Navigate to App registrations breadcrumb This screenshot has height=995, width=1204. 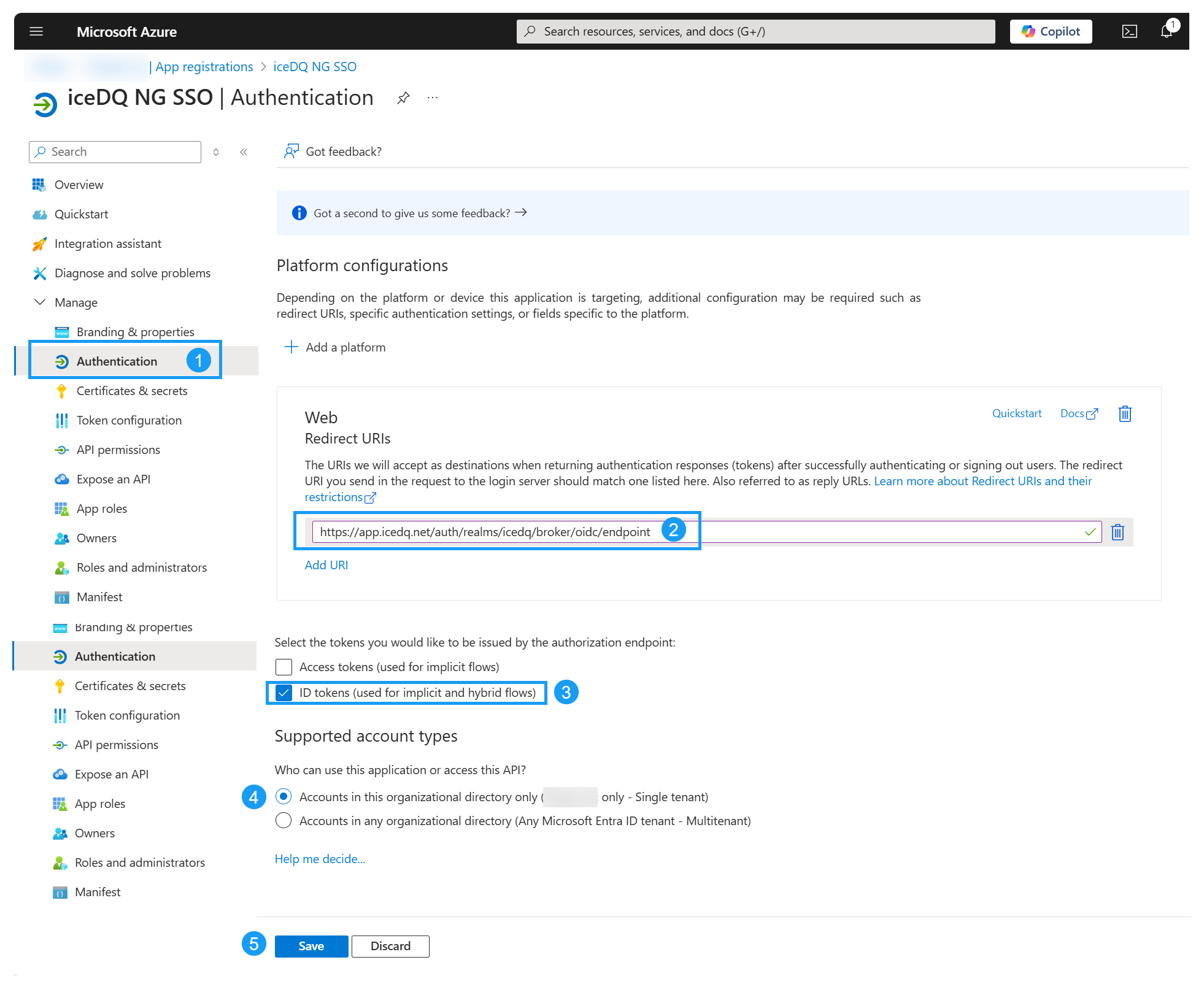coord(204,66)
